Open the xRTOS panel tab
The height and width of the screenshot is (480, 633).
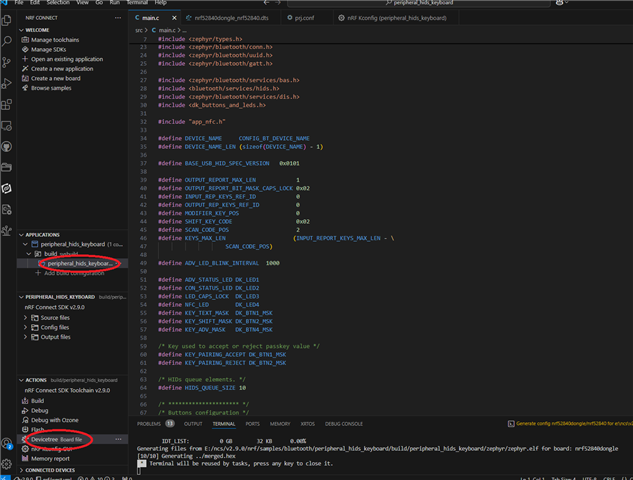(307, 424)
